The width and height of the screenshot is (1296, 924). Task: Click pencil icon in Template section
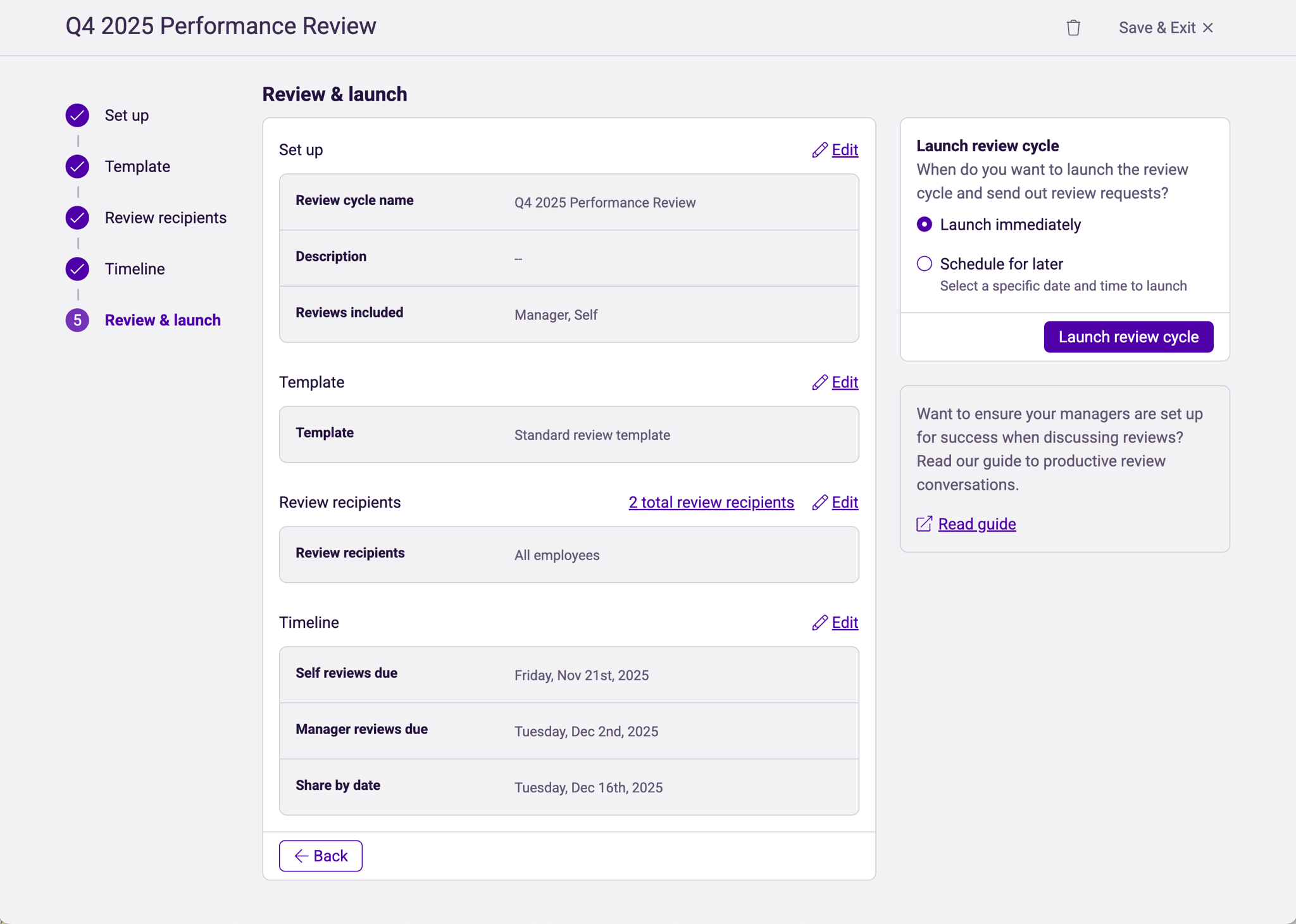tap(819, 382)
